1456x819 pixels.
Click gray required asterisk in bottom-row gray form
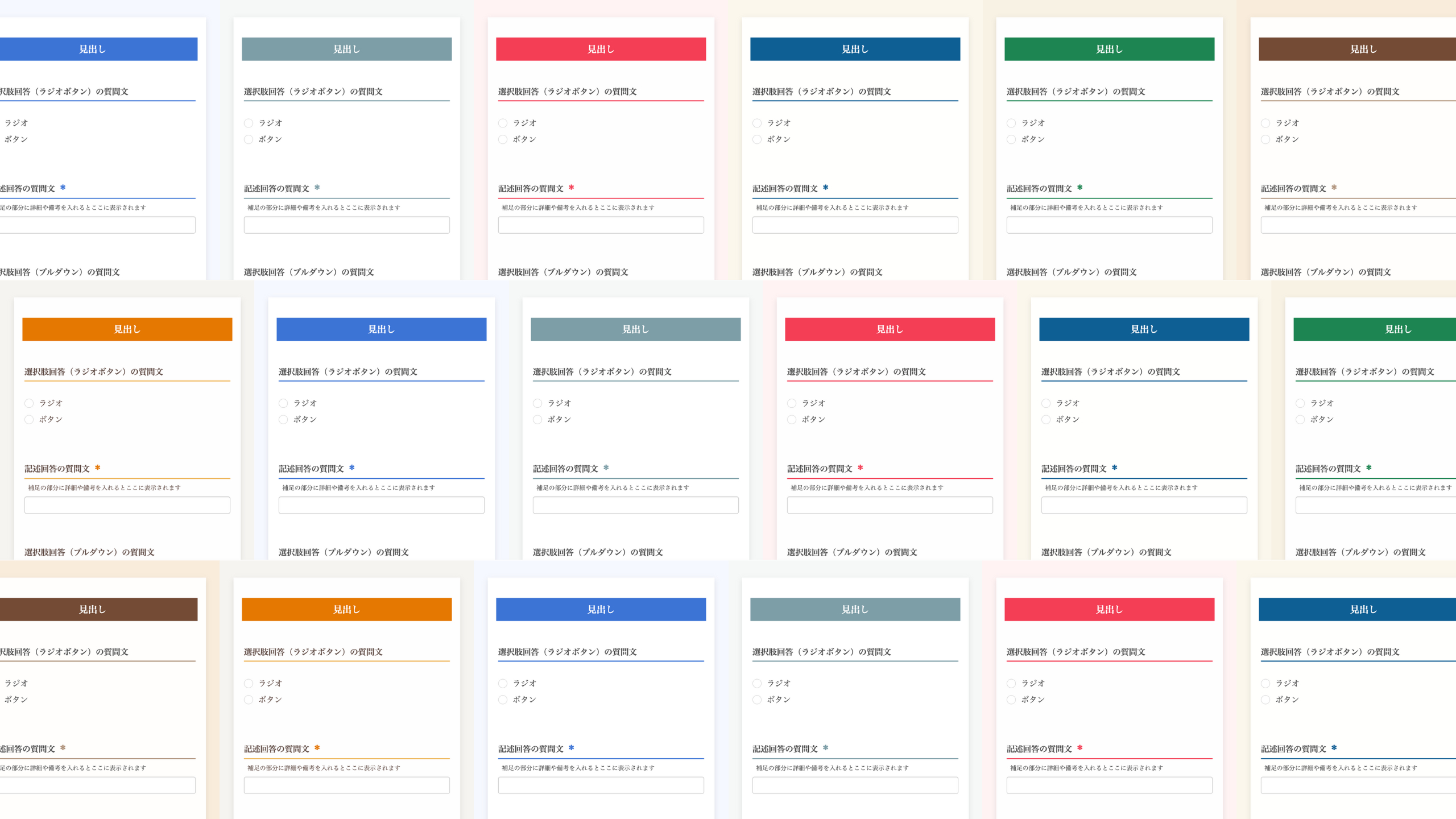(825, 748)
